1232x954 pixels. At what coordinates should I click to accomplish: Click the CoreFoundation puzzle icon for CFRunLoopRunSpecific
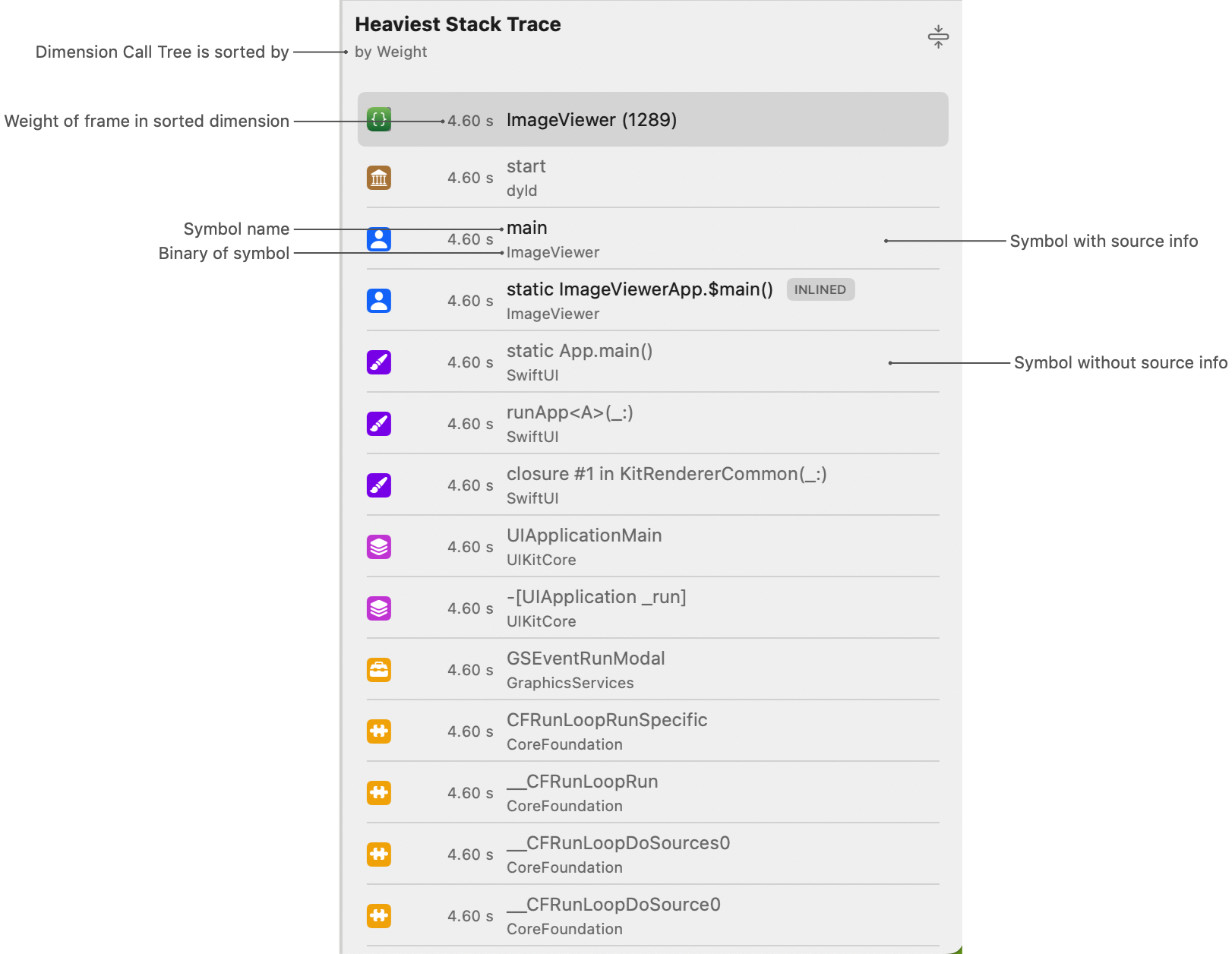[378, 731]
